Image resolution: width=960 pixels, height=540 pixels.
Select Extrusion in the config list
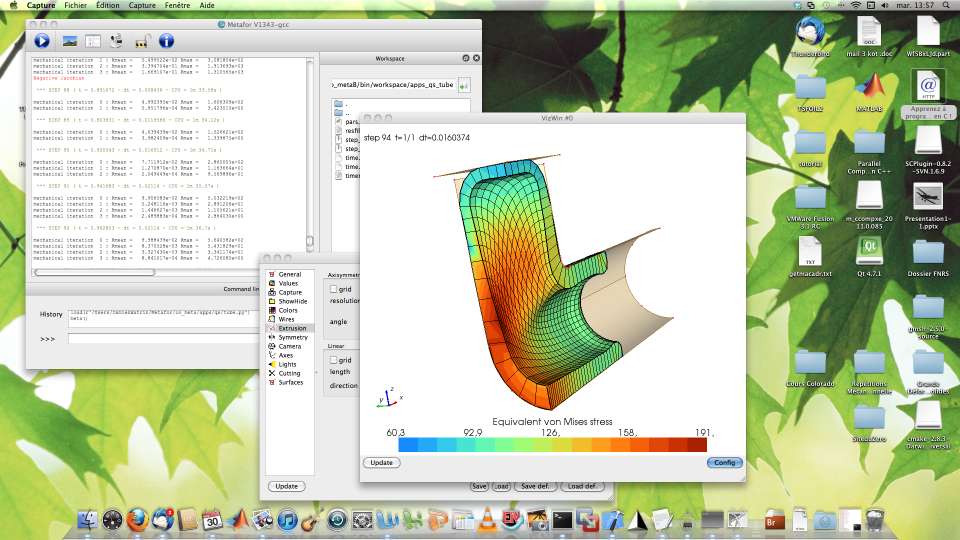coord(291,328)
